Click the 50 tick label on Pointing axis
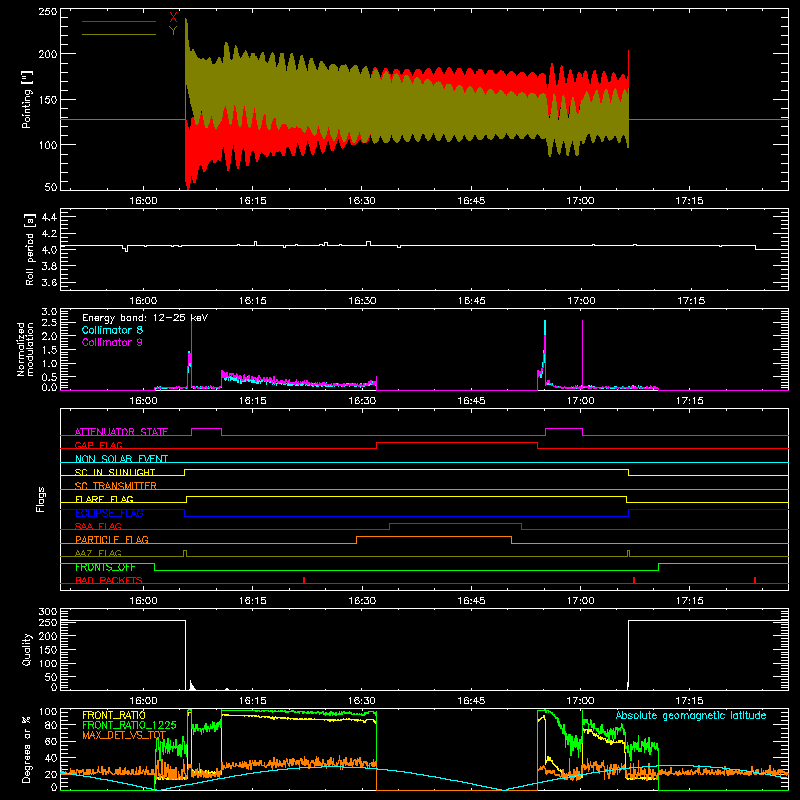The height and width of the screenshot is (800, 800). (x=51, y=187)
